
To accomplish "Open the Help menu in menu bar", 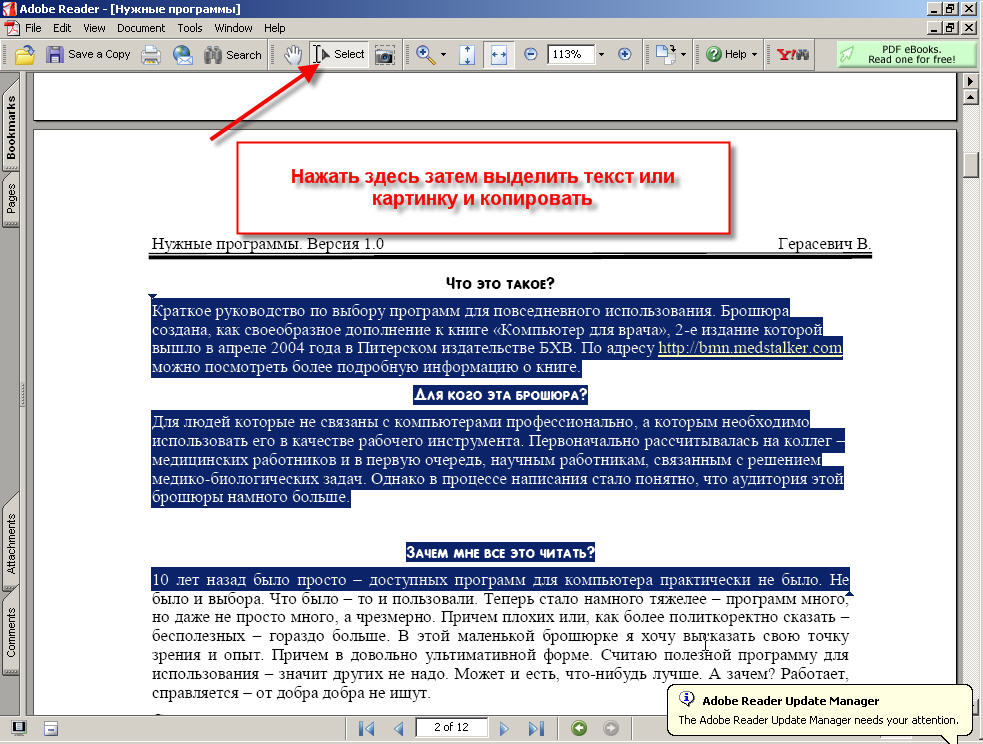I will tap(275, 28).
